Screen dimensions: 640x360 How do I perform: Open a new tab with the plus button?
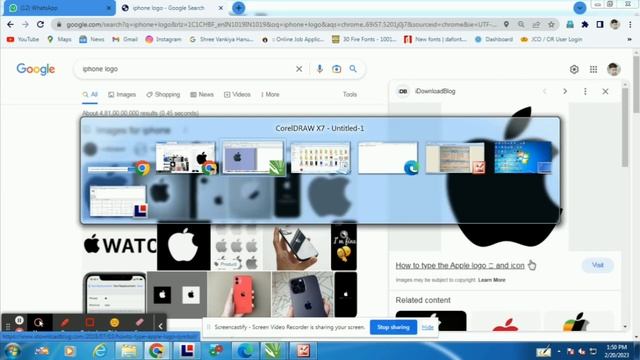click(x=238, y=8)
